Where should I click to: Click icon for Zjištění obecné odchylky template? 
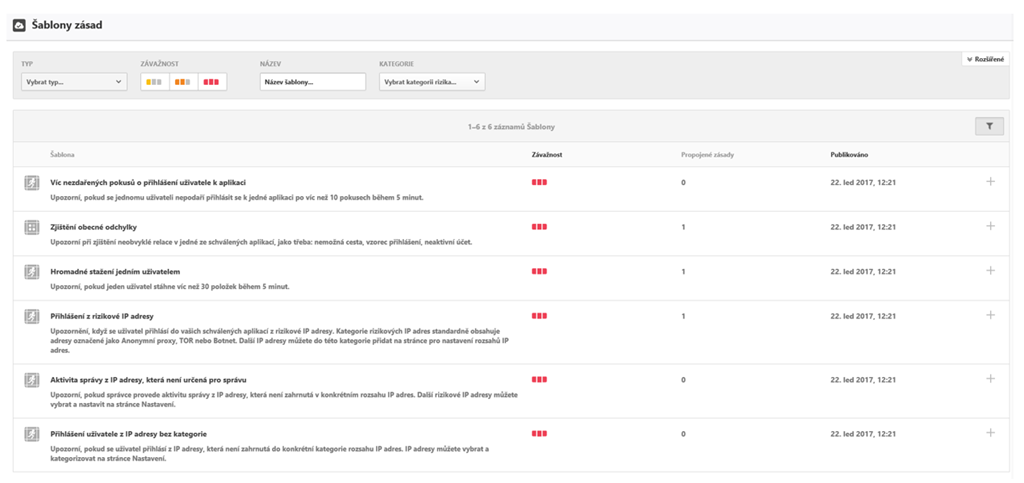coord(30,227)
